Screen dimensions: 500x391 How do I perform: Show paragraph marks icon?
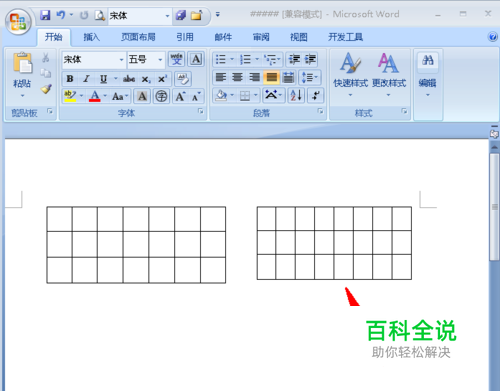click(315, 96)
